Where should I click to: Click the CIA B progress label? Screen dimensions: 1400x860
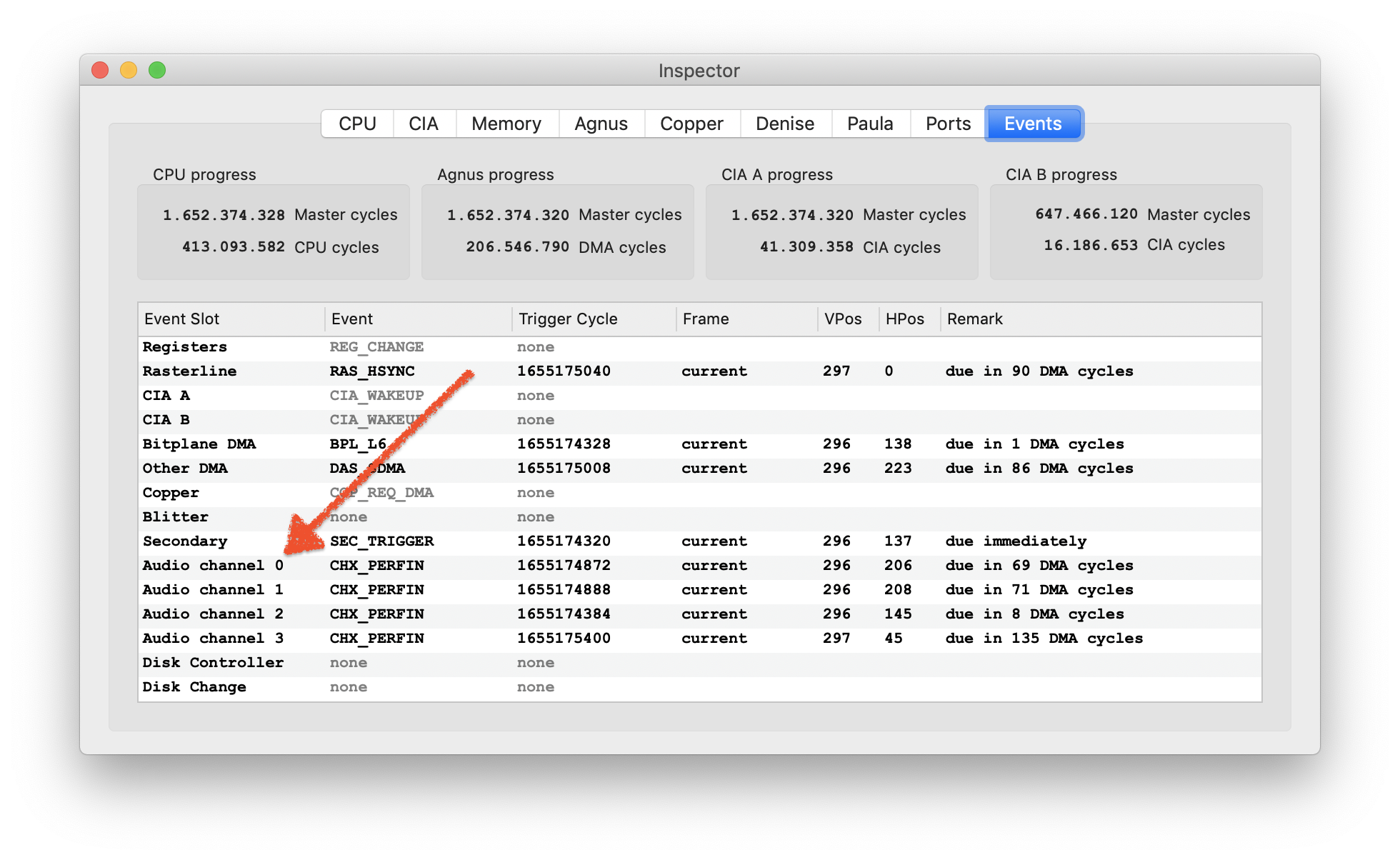coord(1061,174)
